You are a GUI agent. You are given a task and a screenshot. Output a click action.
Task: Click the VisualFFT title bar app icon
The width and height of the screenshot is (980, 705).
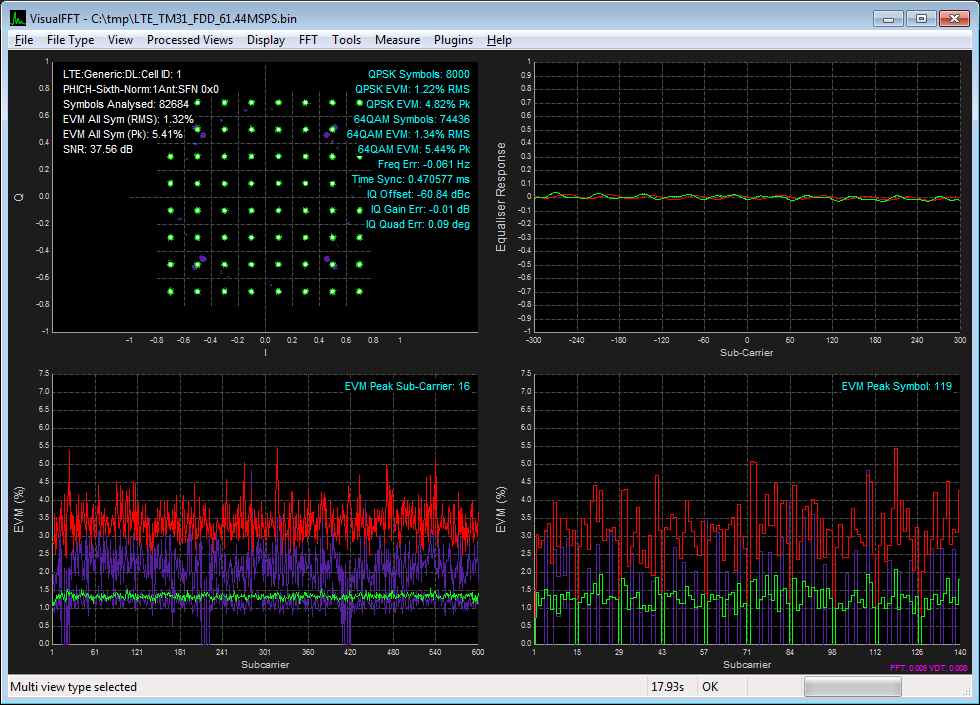point(18,18)
